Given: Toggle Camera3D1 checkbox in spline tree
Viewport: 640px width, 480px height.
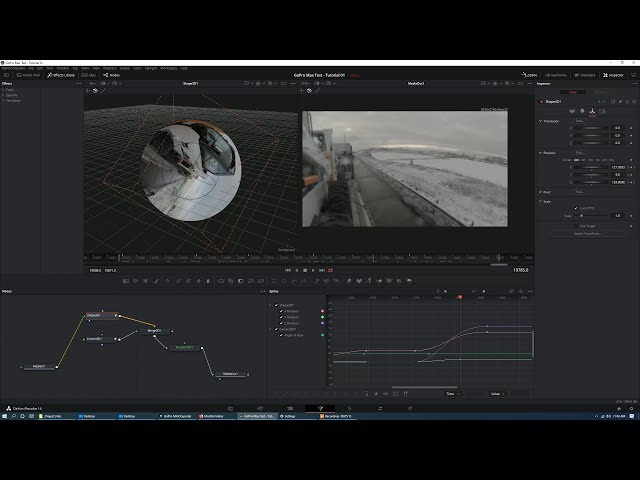Looking at the screenshot, I should pos(276,329).
